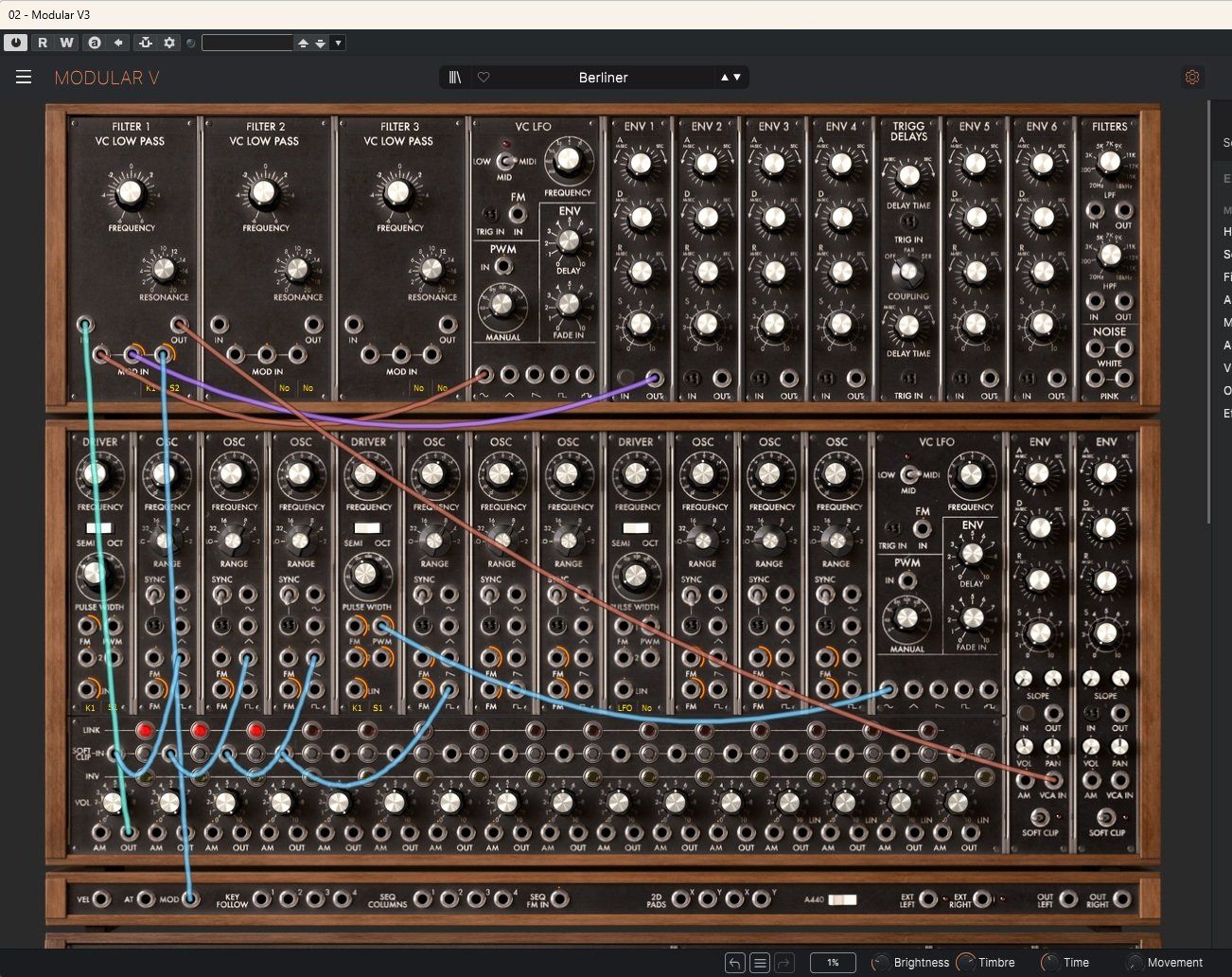Click the Berliner preset name
The height and width of the screenshot is (977, 1232).
pos(603,78)
